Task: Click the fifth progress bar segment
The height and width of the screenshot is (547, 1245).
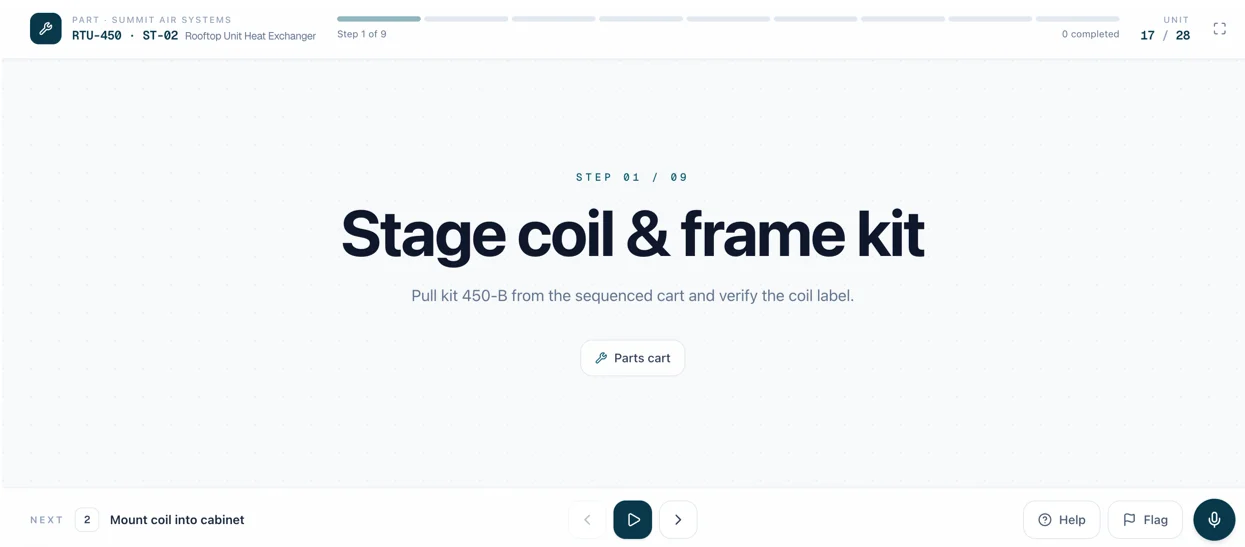Action: [728, 19]
